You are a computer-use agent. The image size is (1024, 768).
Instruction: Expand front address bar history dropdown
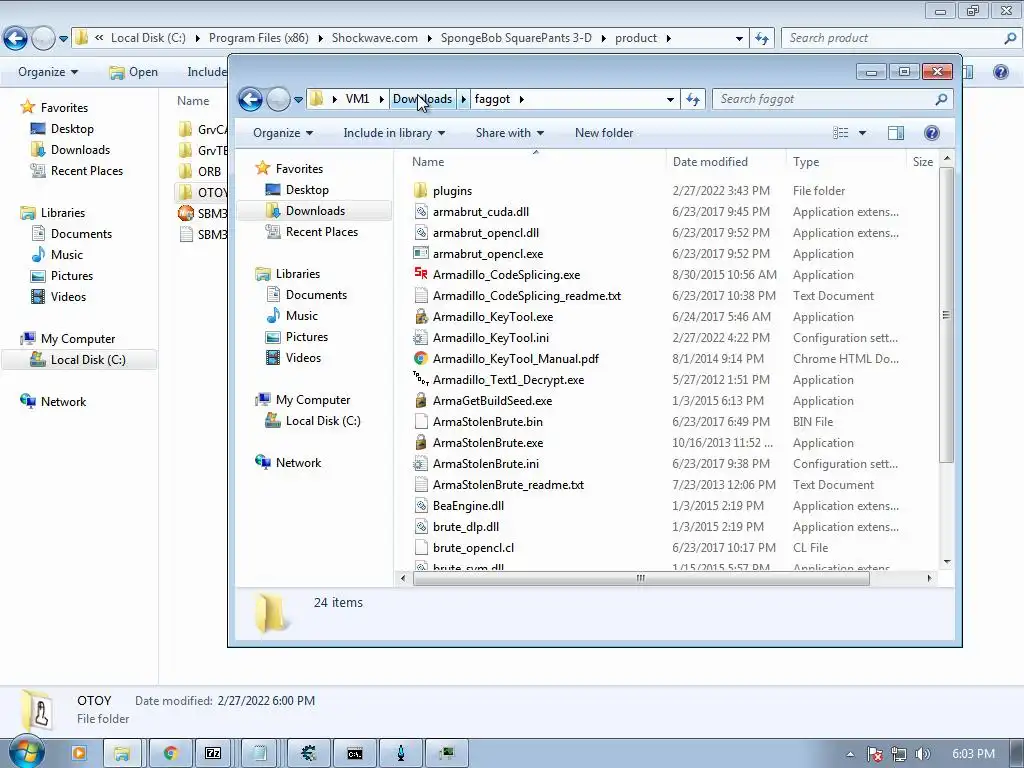670,99
